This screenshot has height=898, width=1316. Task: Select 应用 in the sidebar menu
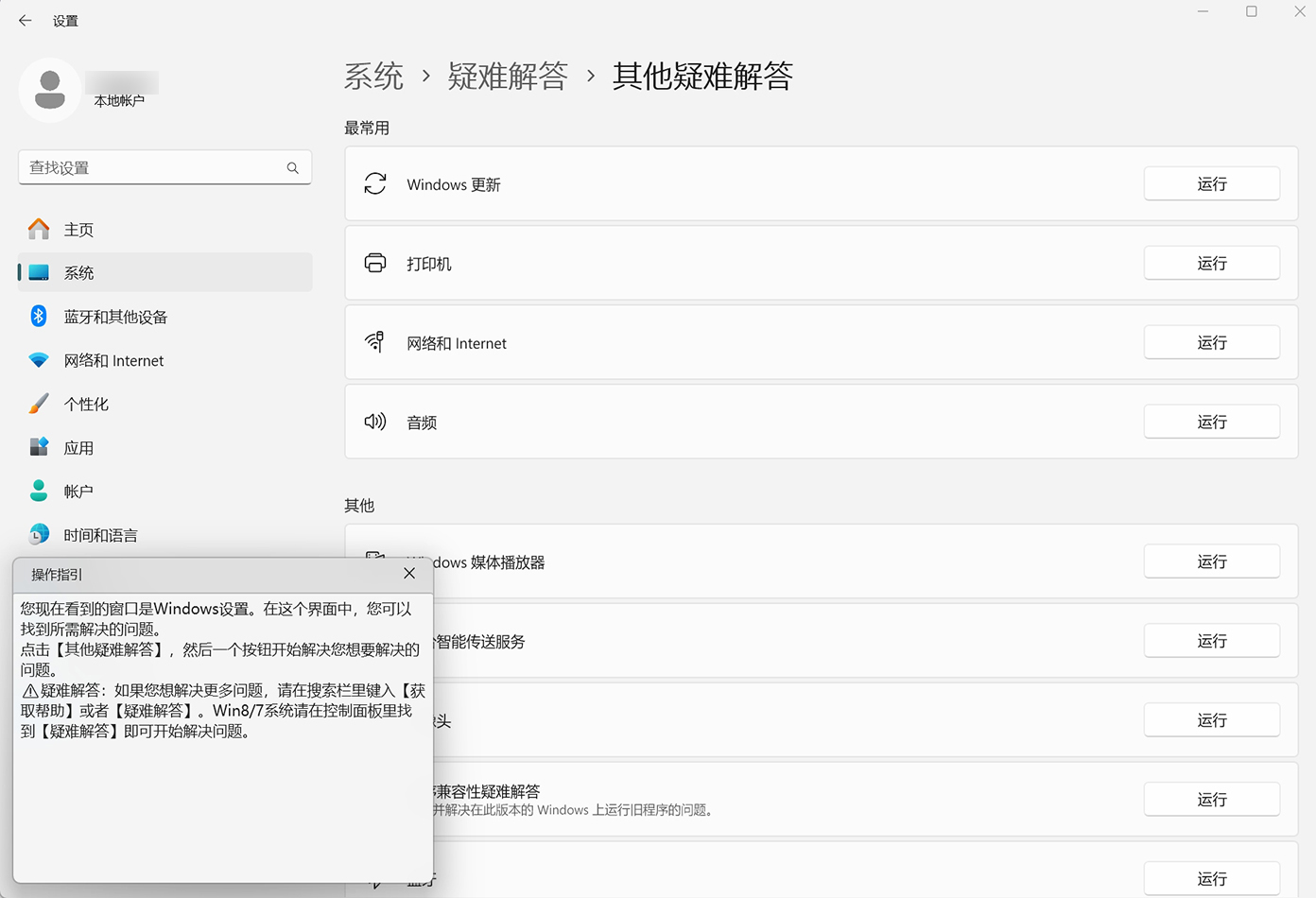(x=79, y=447)
